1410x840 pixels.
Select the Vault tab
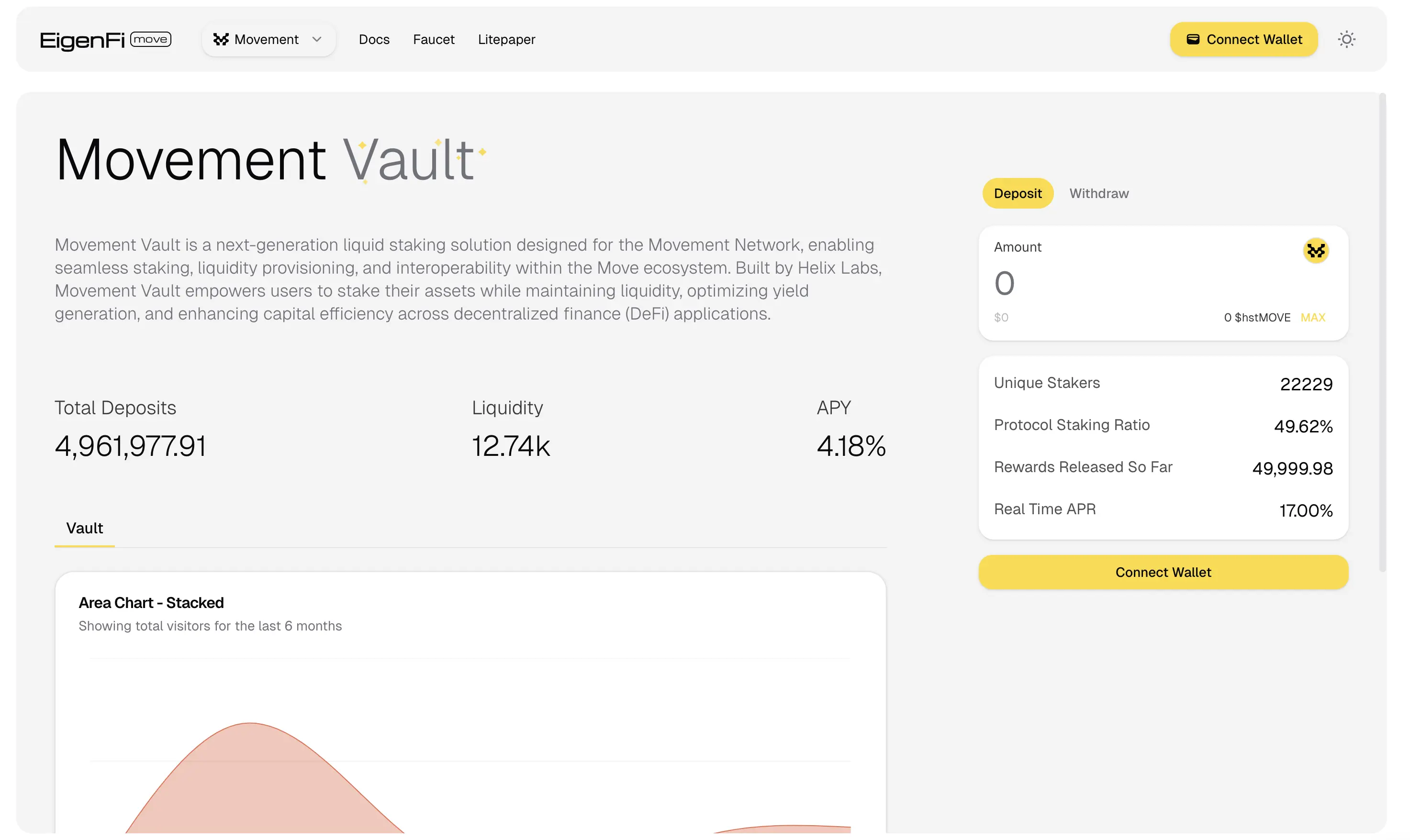point(84,529)
